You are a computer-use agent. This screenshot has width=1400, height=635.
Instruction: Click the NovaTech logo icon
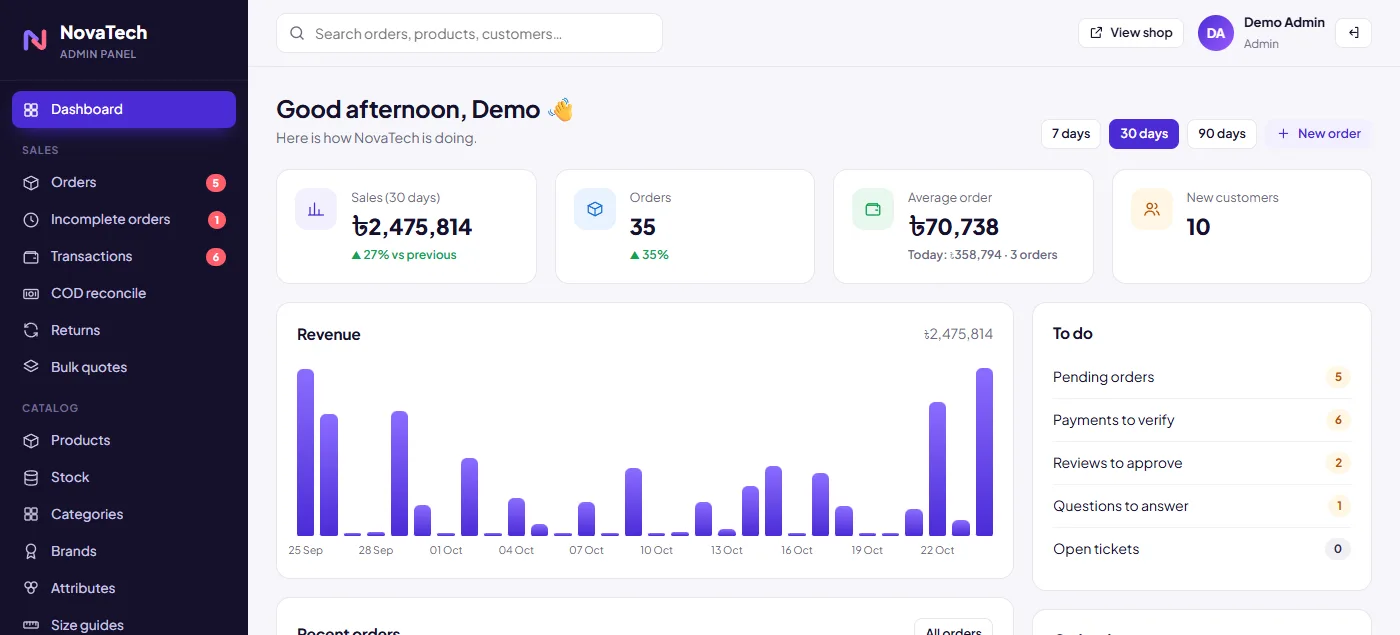35,40
